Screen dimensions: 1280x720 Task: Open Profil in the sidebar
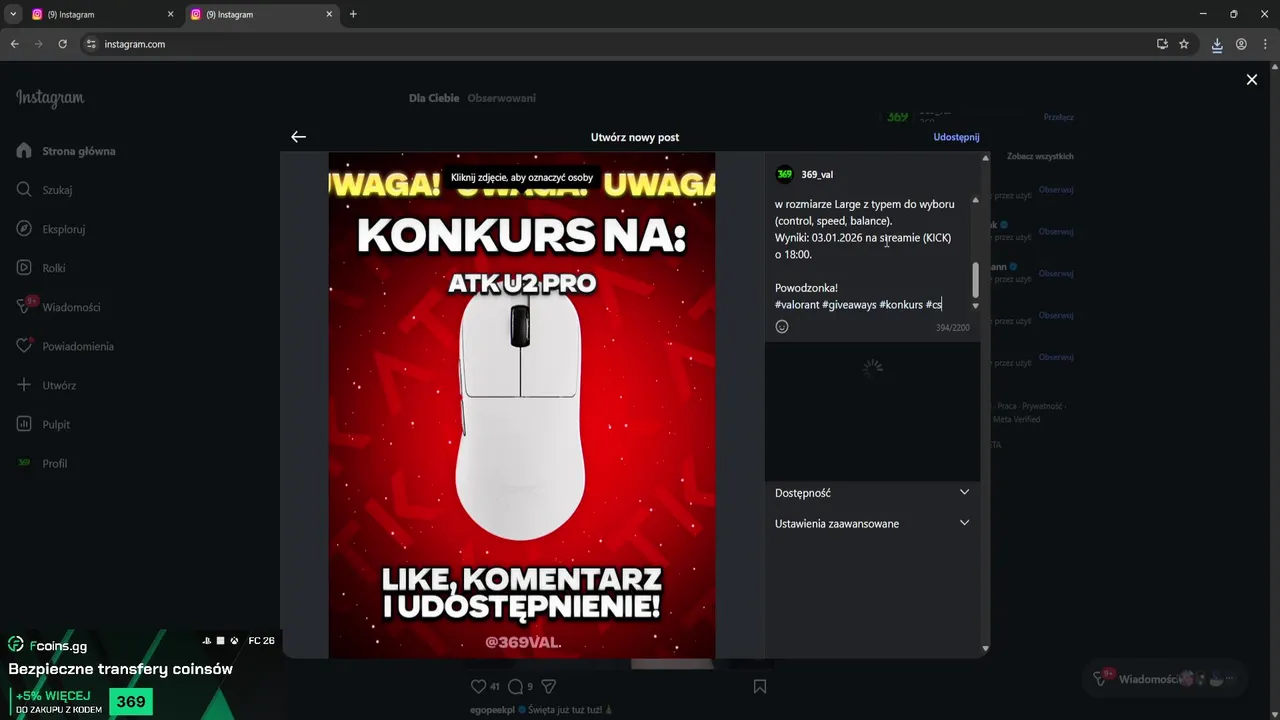click(42, 463)
